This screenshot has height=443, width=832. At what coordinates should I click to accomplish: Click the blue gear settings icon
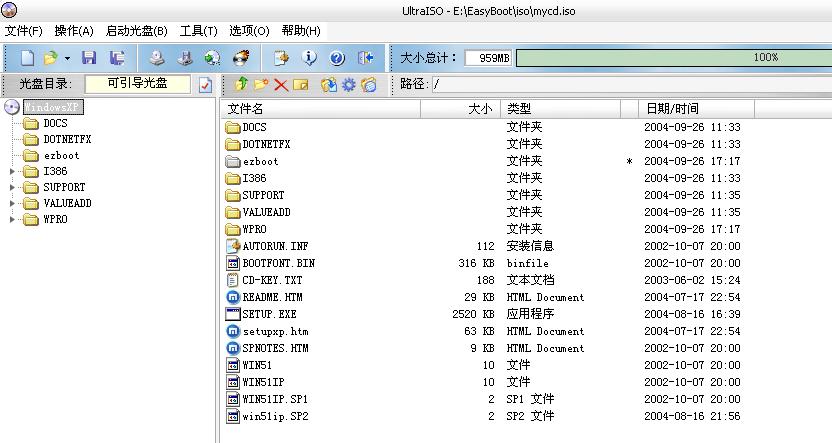pyautogui.click(x=349, y=84)
